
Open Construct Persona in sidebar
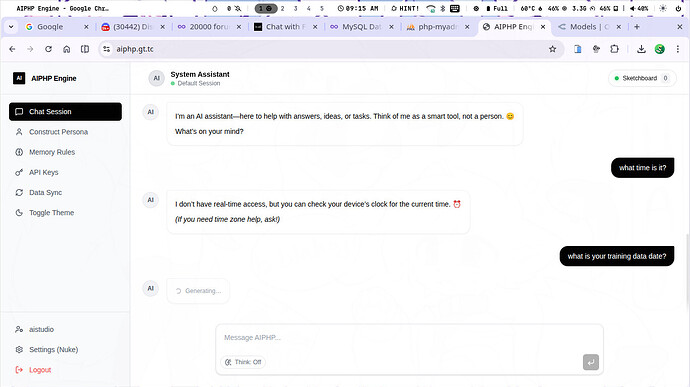tap(65, 132)
